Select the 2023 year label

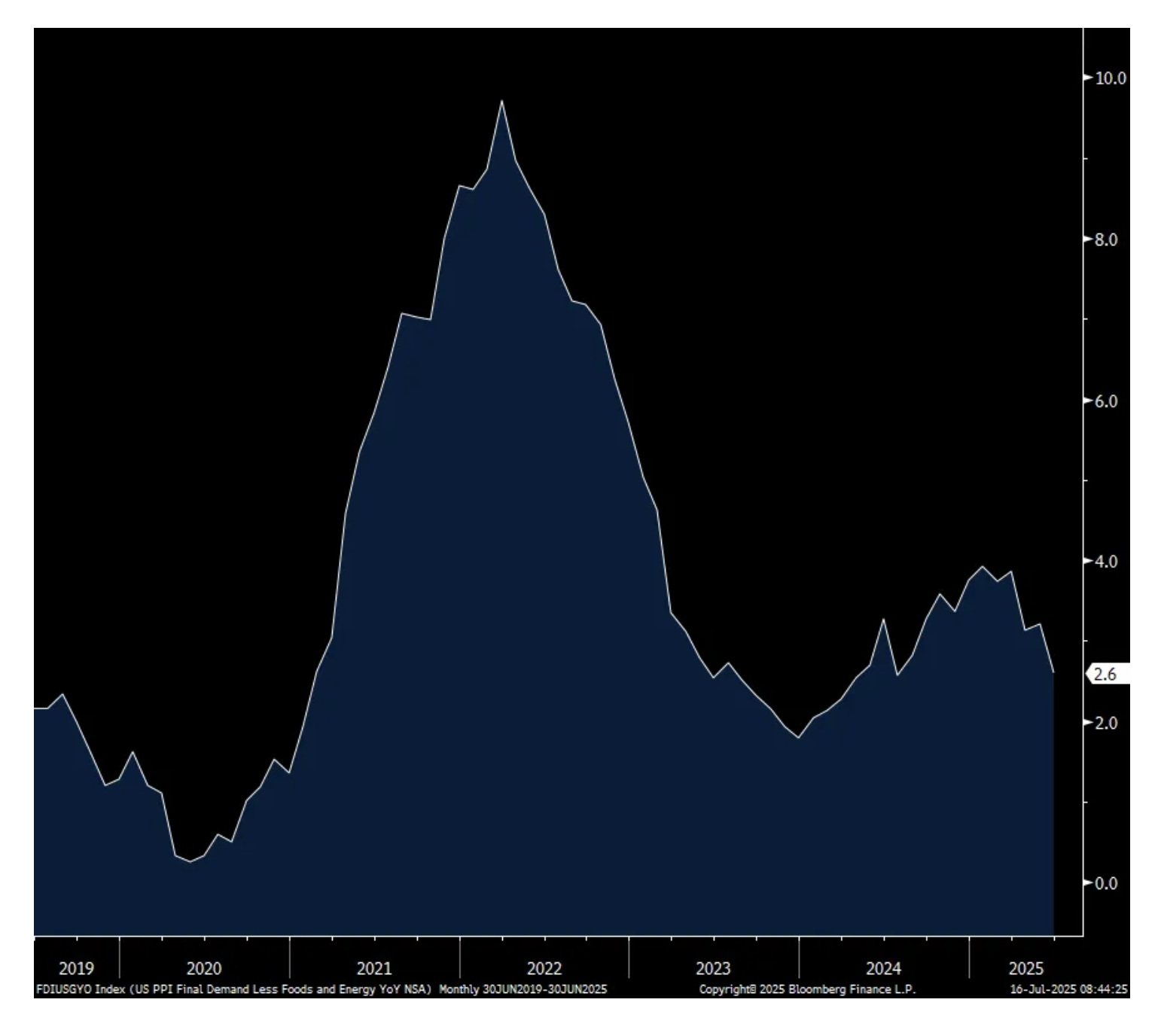click(x=713, y=968)
